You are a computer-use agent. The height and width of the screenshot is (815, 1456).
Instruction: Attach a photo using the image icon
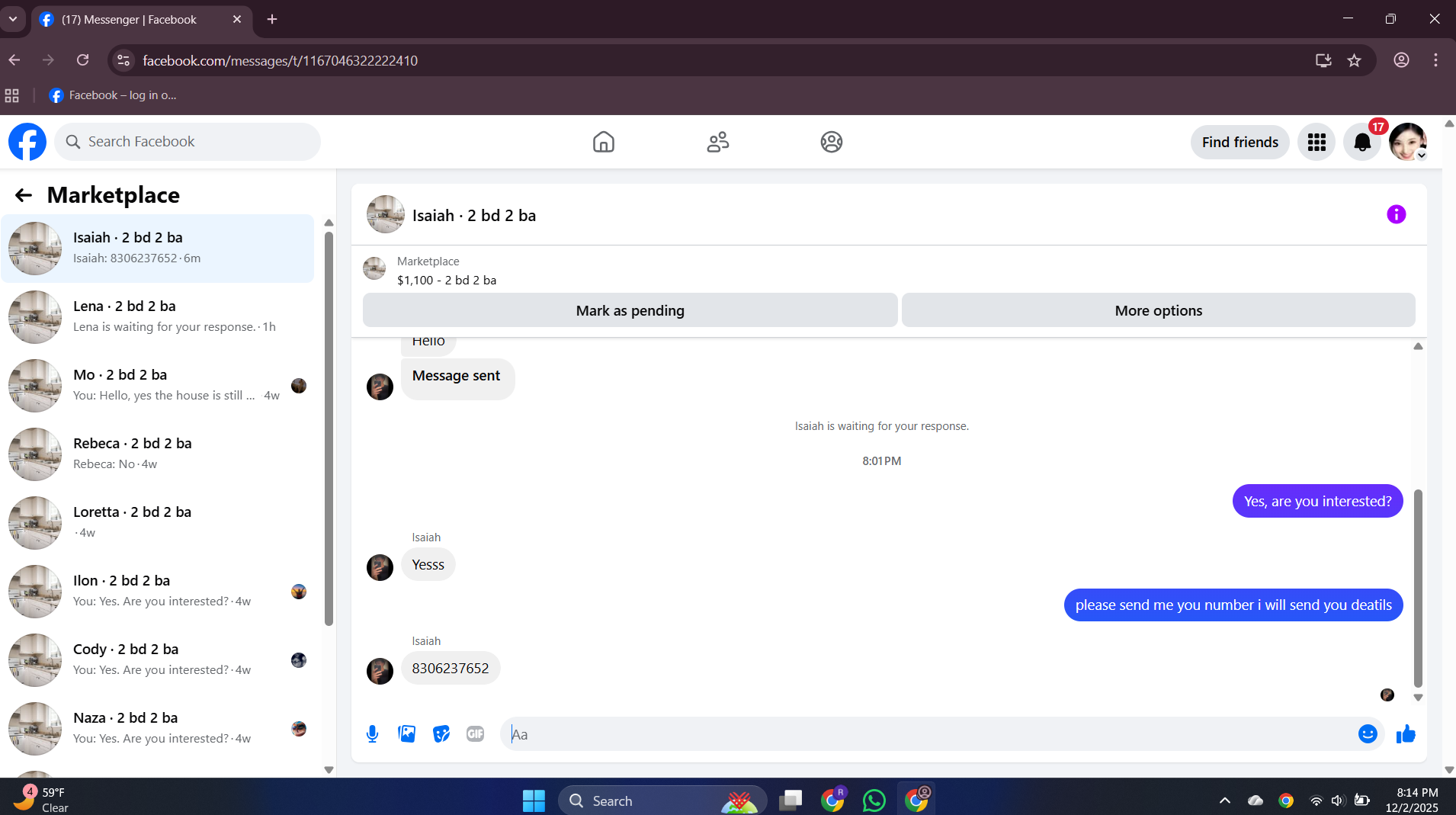[407, 734]
